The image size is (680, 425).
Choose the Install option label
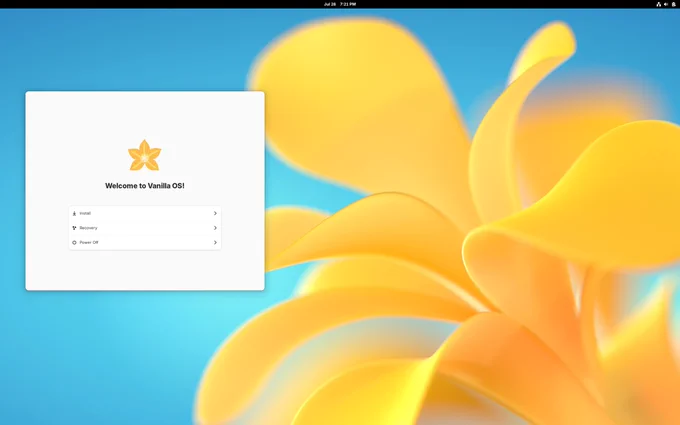(85, 213)
